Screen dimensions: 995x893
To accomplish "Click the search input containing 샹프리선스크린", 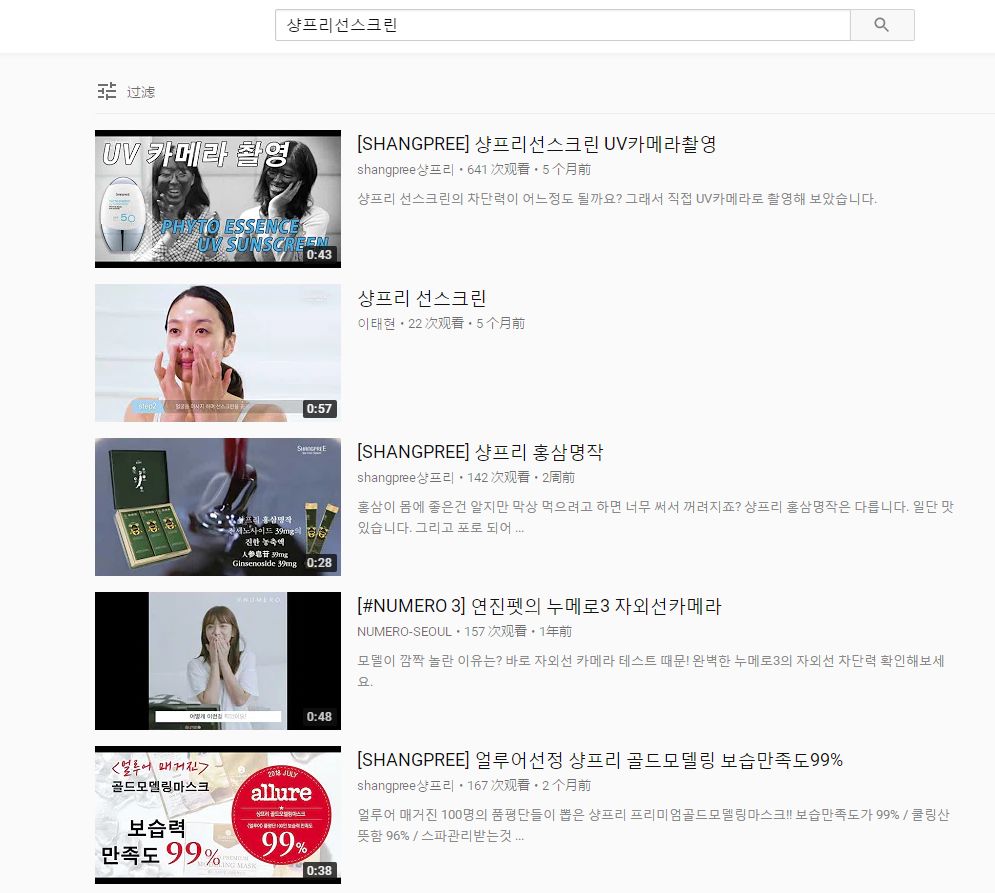I will pos(560,25).
